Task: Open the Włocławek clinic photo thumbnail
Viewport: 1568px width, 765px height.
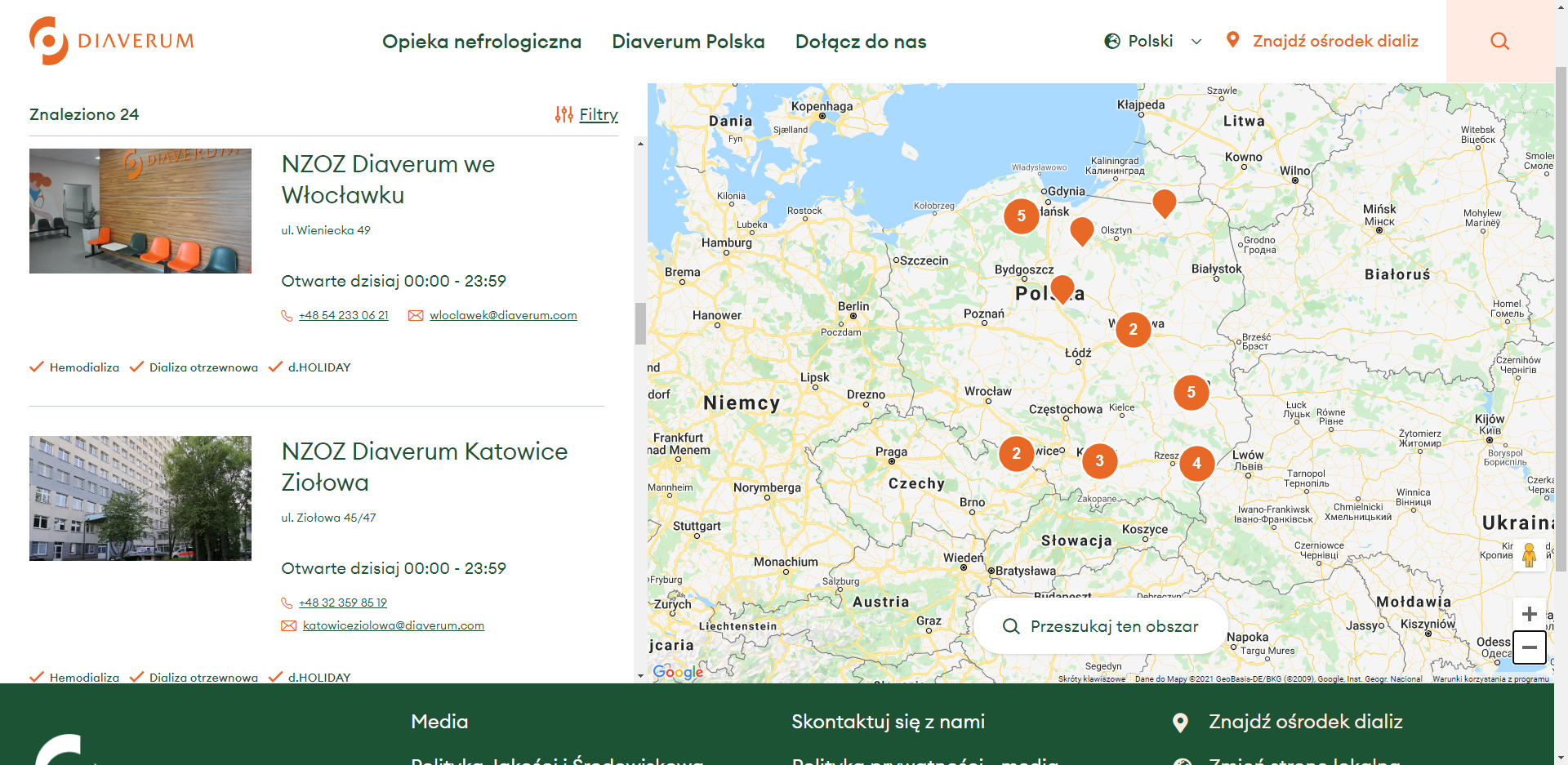Action: click(140, 211)
